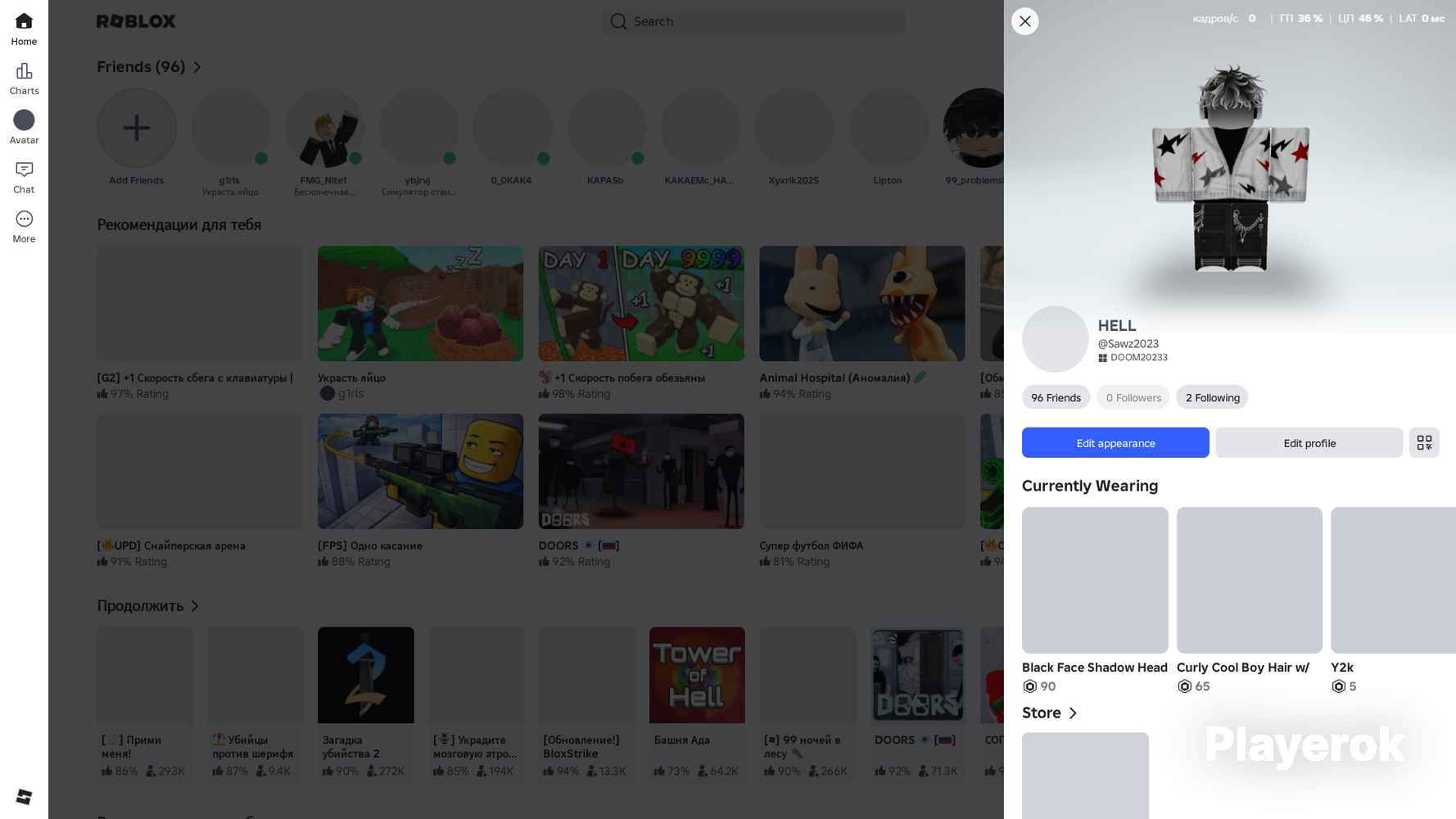
Task: Open the Продолжить heading link
Action: (140, 606)
